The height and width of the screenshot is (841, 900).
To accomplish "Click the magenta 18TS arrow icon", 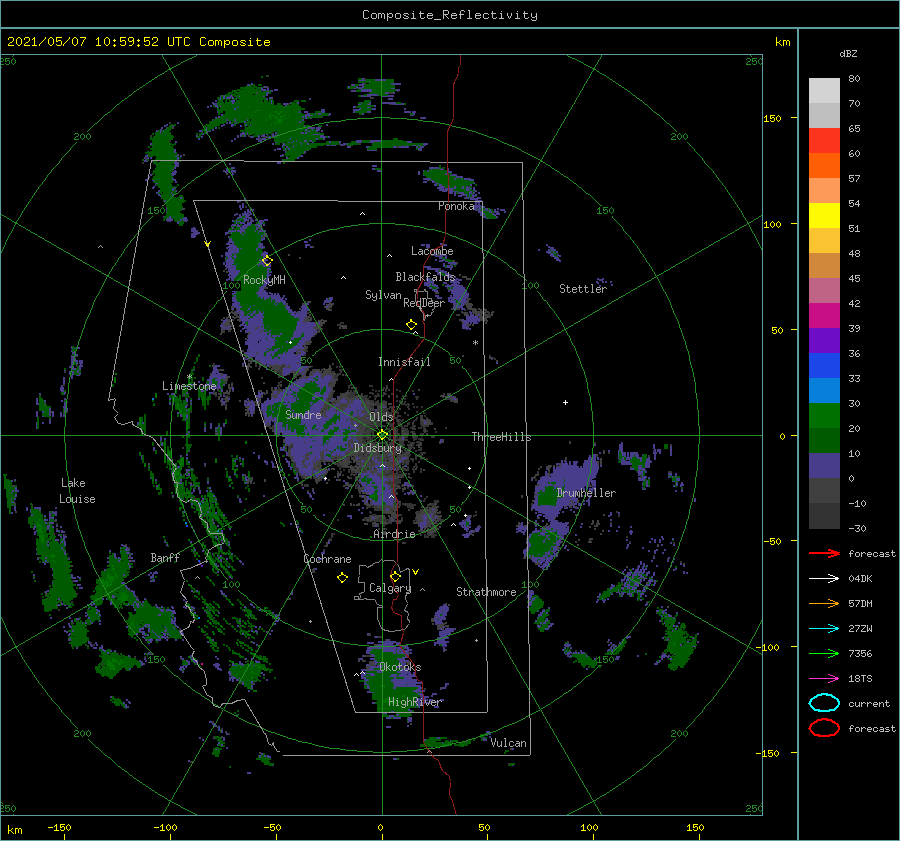I will coord(824,679).
